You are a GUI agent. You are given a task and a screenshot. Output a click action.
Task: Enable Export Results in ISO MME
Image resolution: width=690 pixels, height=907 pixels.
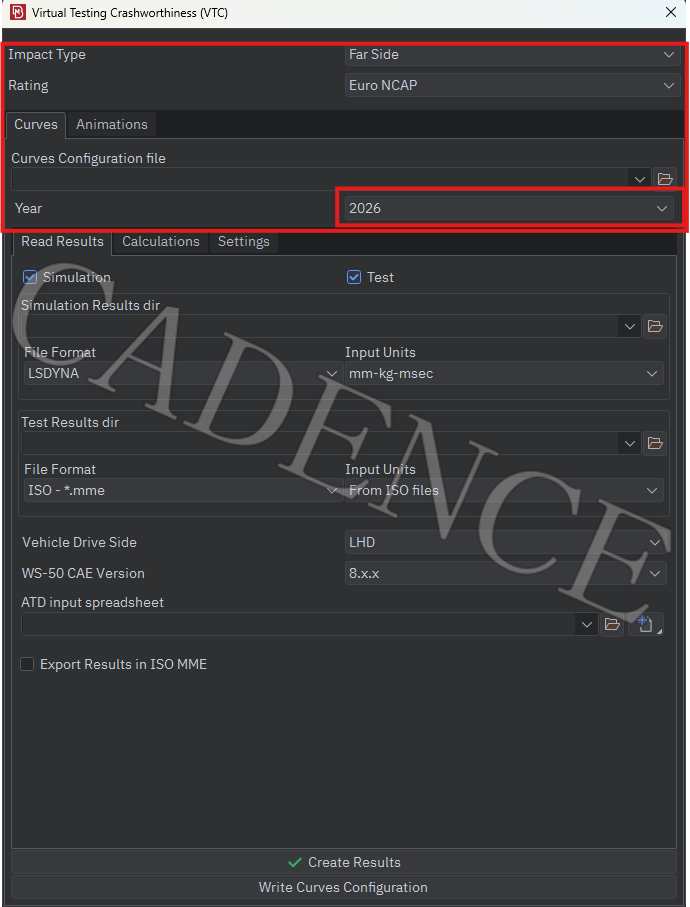point(27,664)
